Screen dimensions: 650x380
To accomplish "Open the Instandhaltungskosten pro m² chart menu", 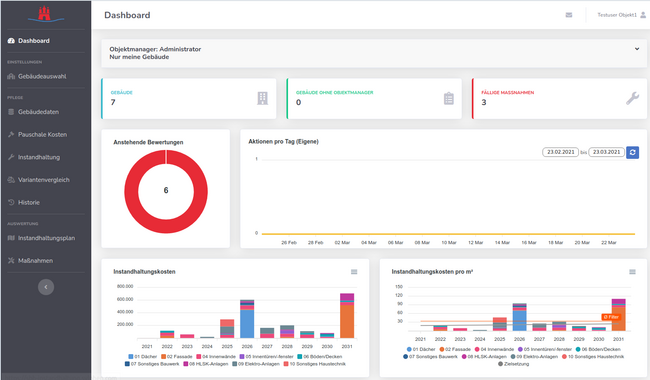I will click(x=632, y=272).
